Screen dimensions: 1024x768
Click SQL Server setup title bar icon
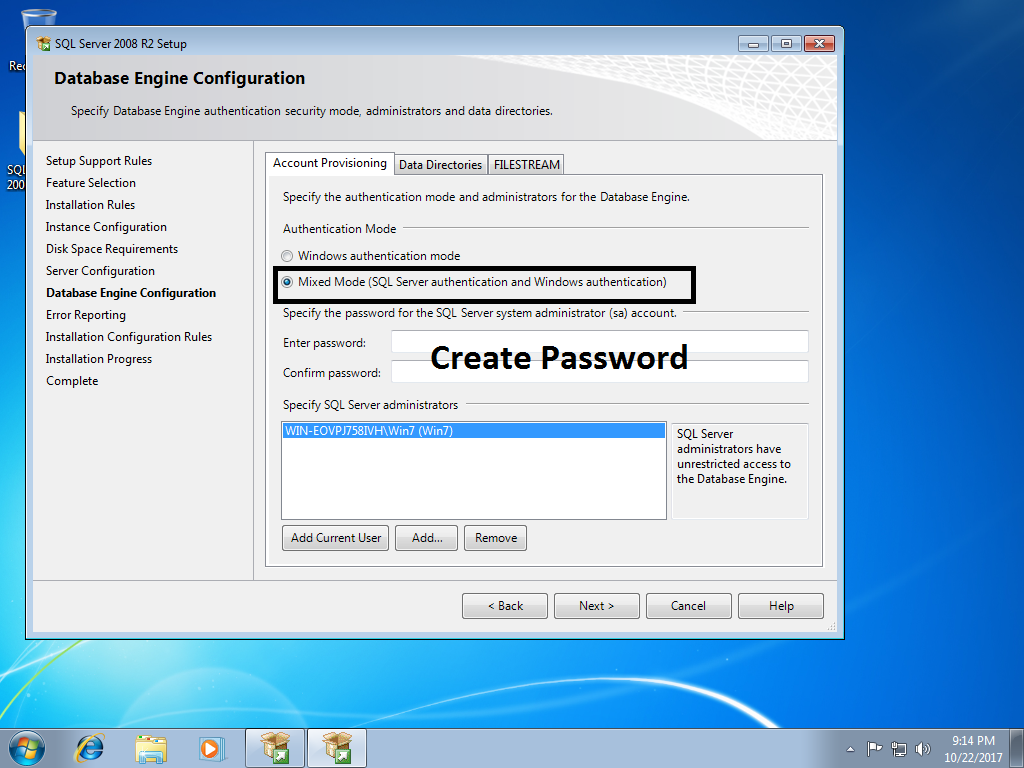pos(44,44)
